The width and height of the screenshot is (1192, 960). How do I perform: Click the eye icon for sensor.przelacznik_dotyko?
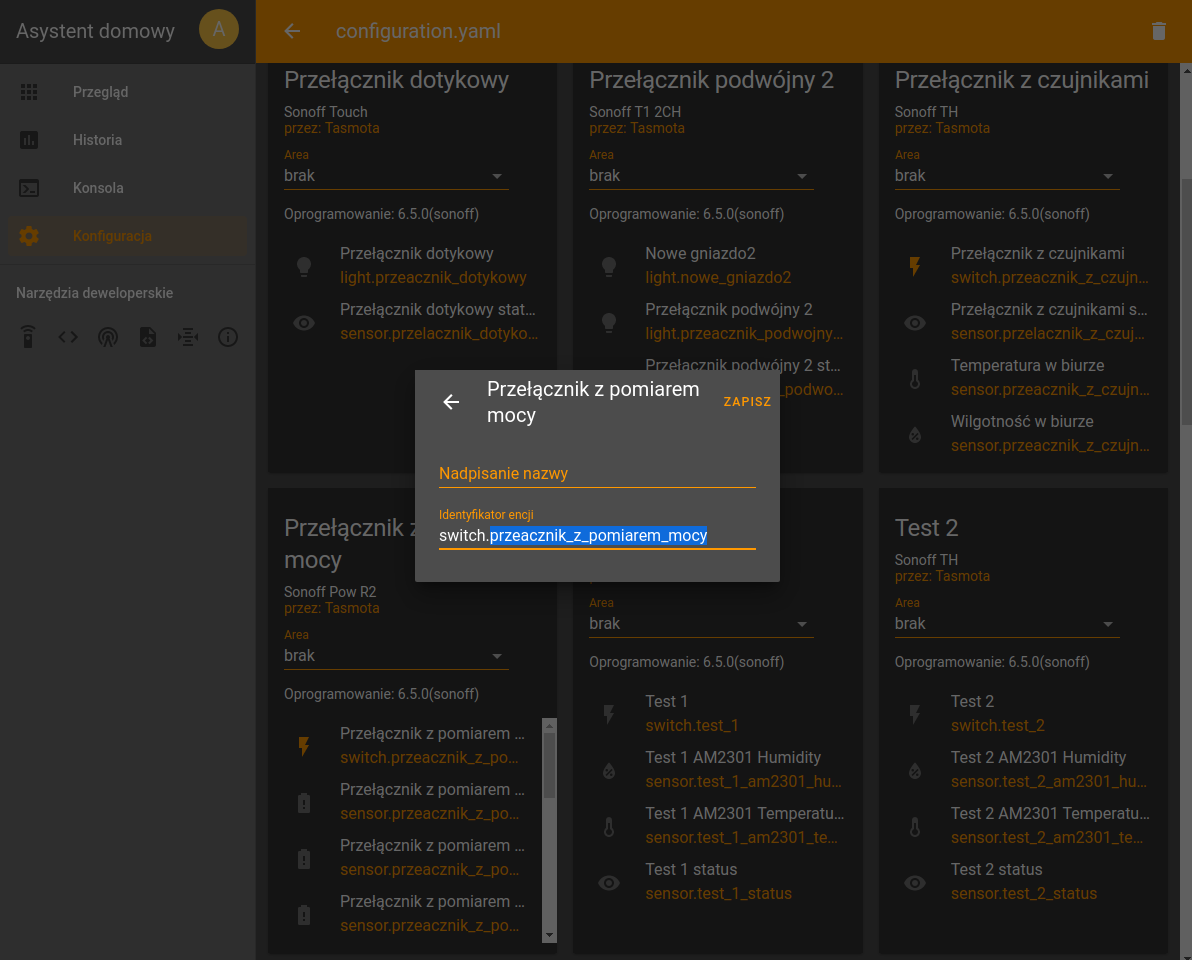pyautogui.click(x=304, y=322)
